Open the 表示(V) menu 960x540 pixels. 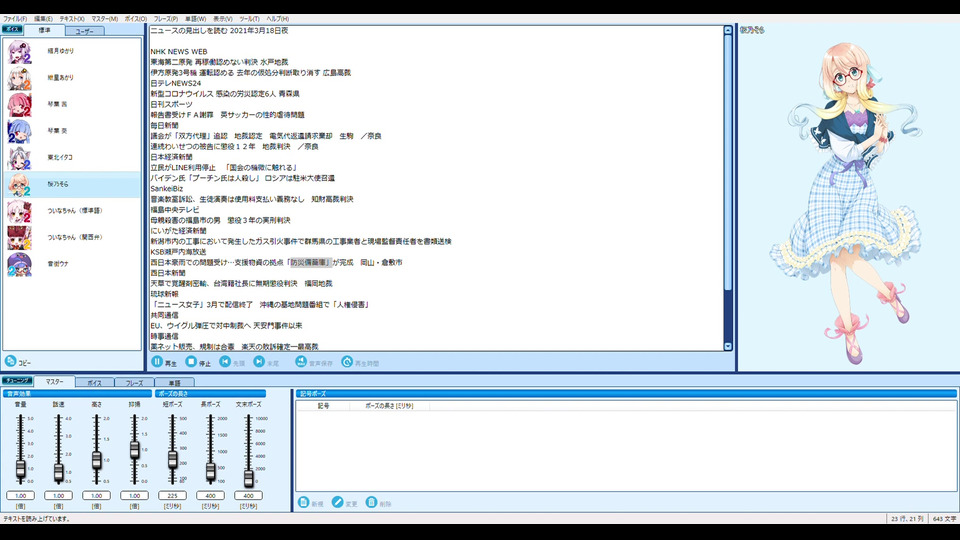pyautogui.click(x=222, y=19)
